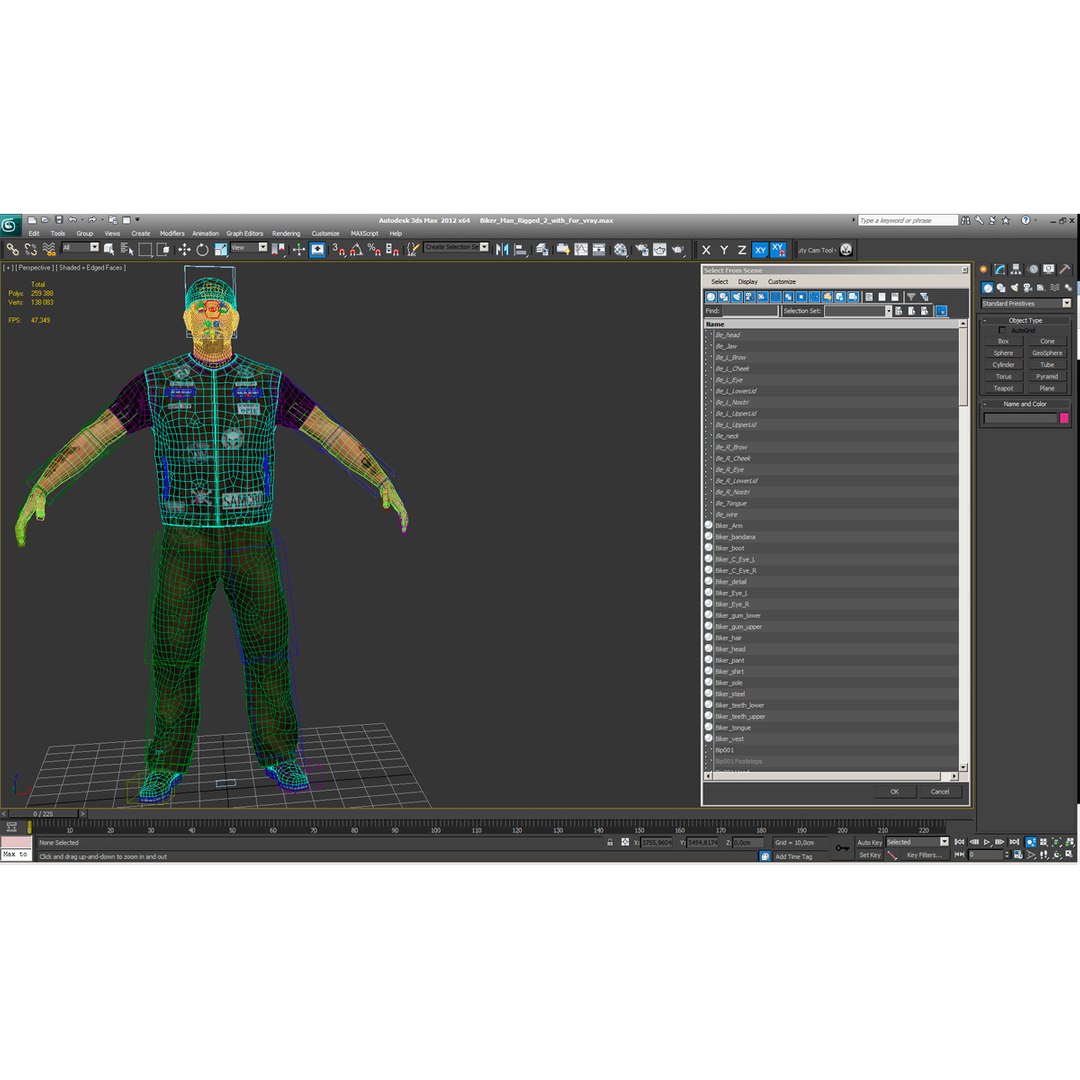Click the Save file icon in title bar
This screenshot has height=1080, width=1080.
[59, 220]
